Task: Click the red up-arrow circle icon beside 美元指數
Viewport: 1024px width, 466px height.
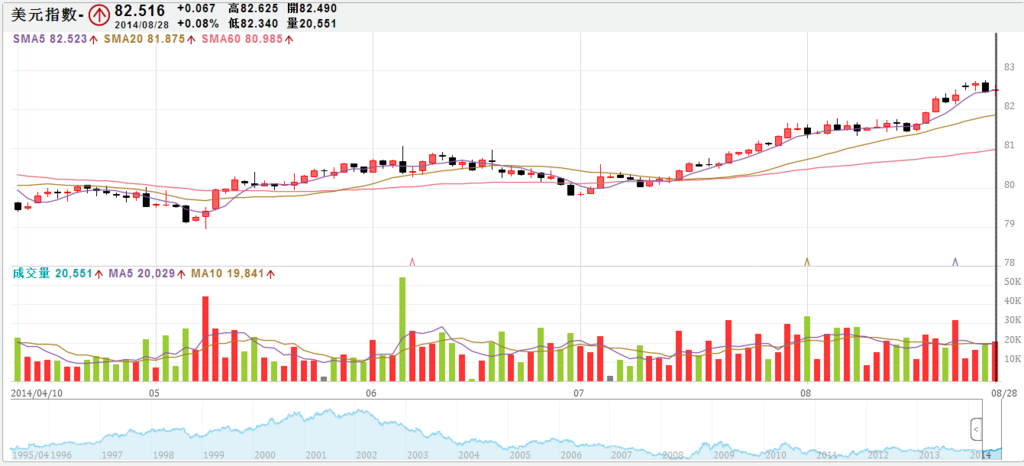Action: (99, 14)
